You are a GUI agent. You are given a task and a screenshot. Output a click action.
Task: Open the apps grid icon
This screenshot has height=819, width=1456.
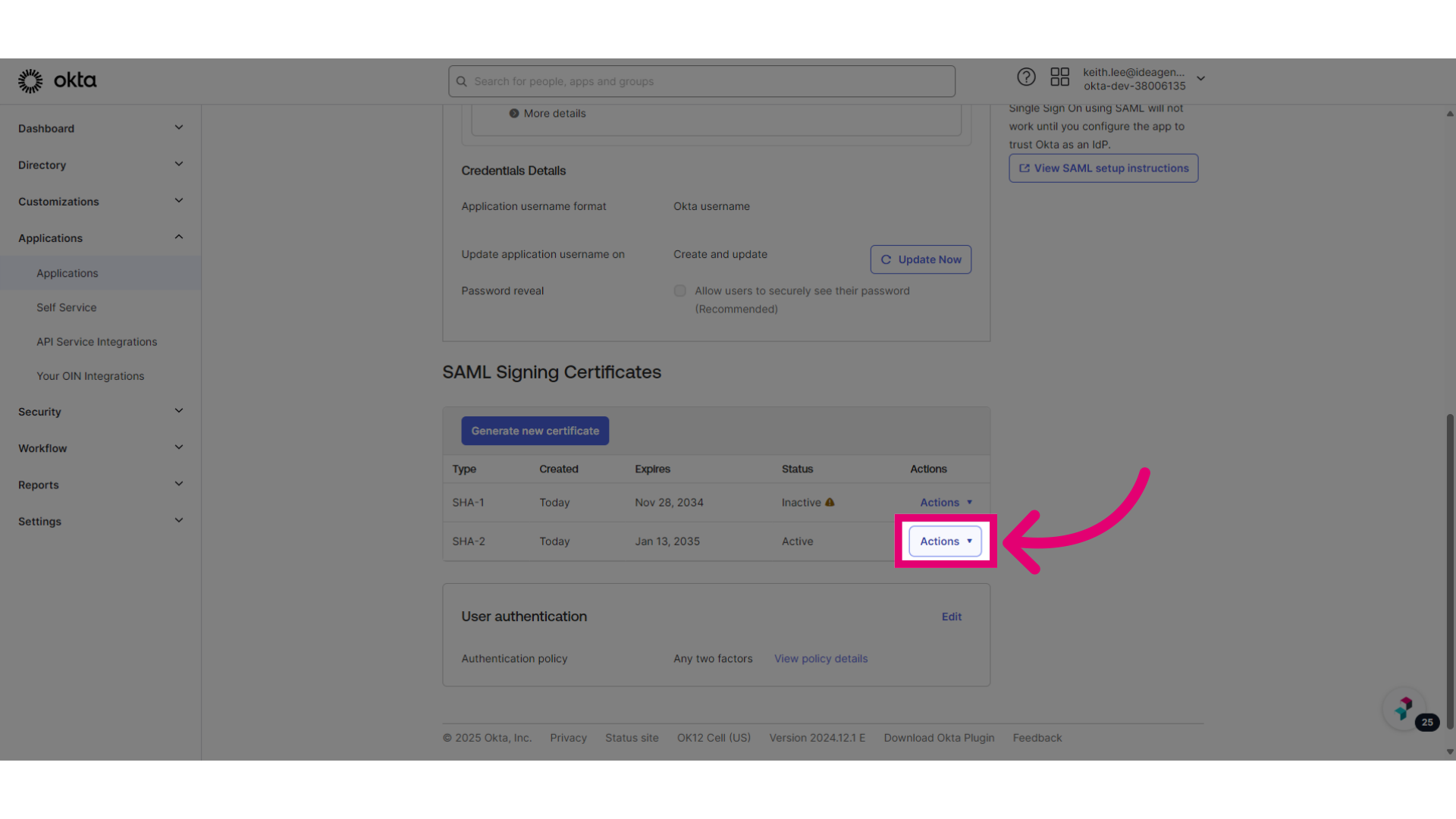(x=1059, y=77)
